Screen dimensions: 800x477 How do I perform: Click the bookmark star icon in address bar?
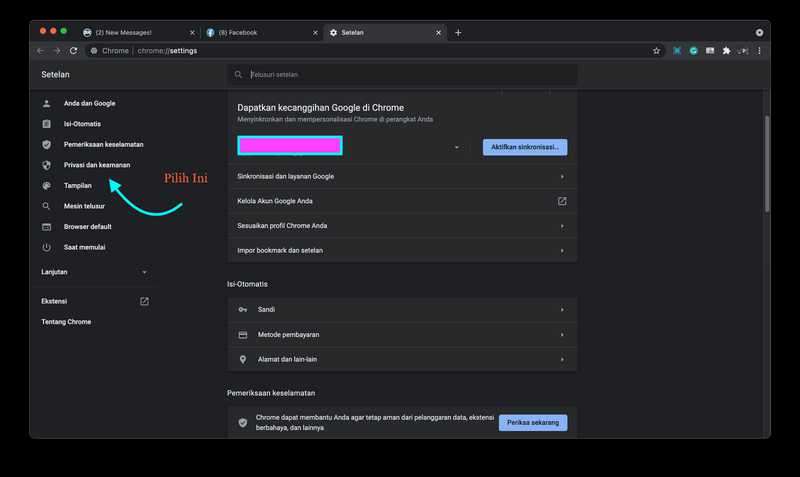(657, 50)
